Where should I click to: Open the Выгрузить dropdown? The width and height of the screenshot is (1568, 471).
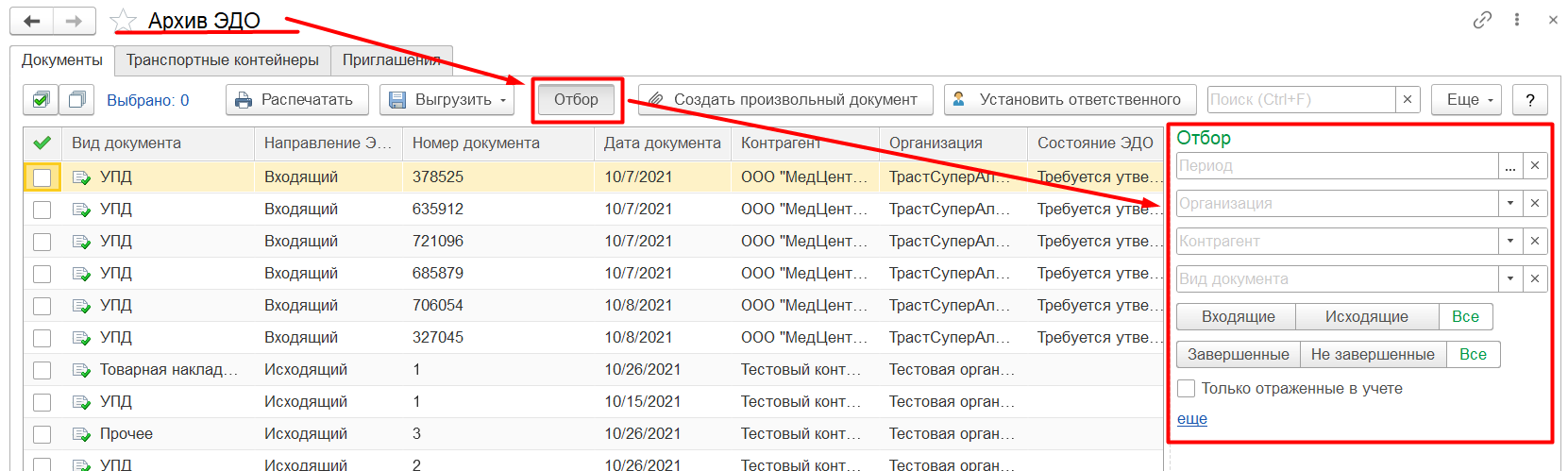pos(447,99)
